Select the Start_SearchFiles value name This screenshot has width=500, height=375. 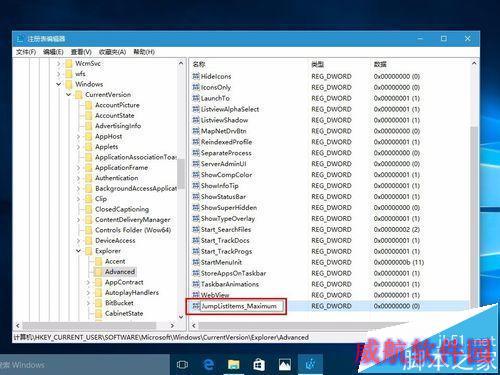pos(226,229)
